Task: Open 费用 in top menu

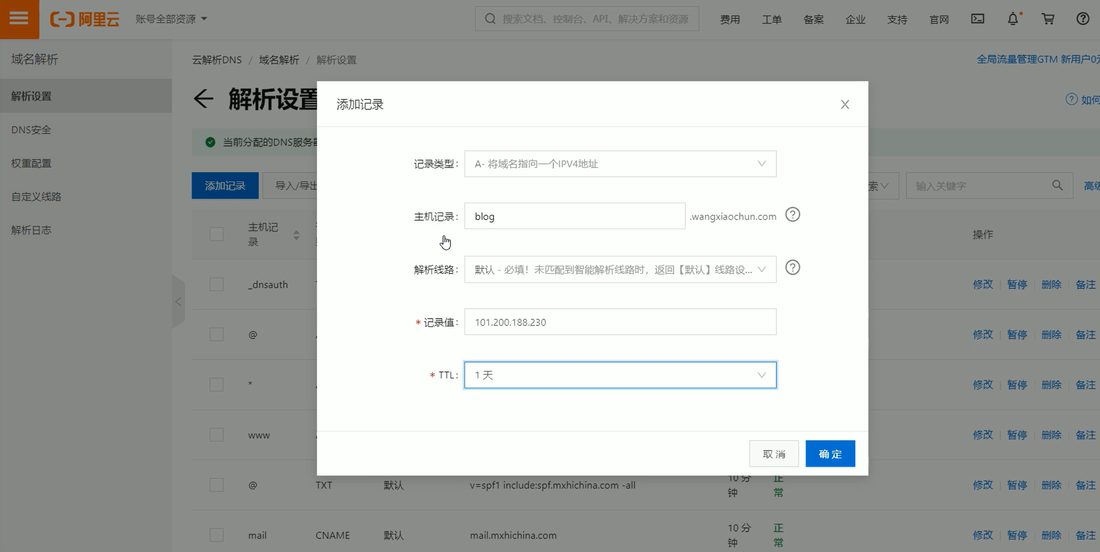Action: 730,20
